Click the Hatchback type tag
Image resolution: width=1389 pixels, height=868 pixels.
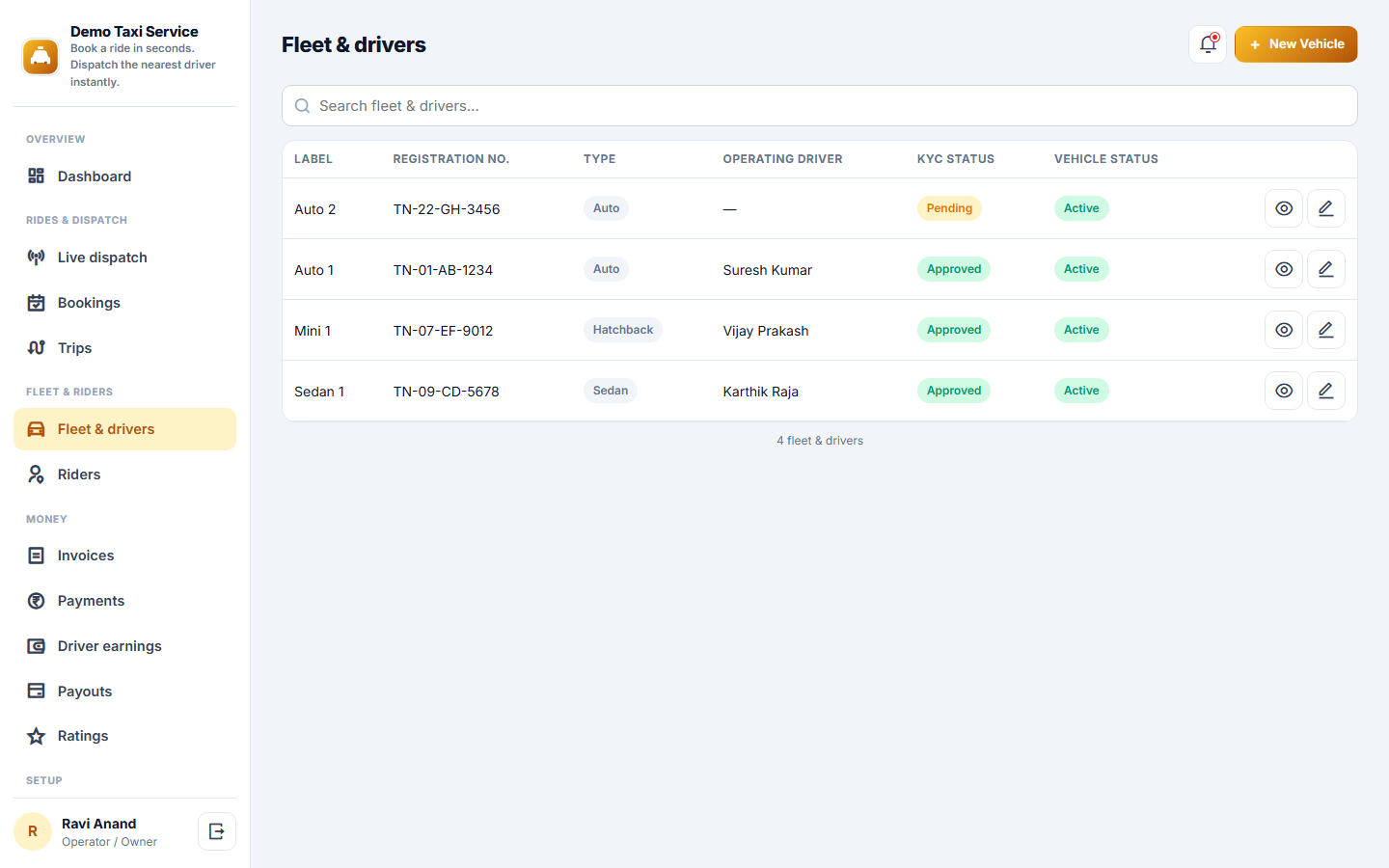pos(623,330)
